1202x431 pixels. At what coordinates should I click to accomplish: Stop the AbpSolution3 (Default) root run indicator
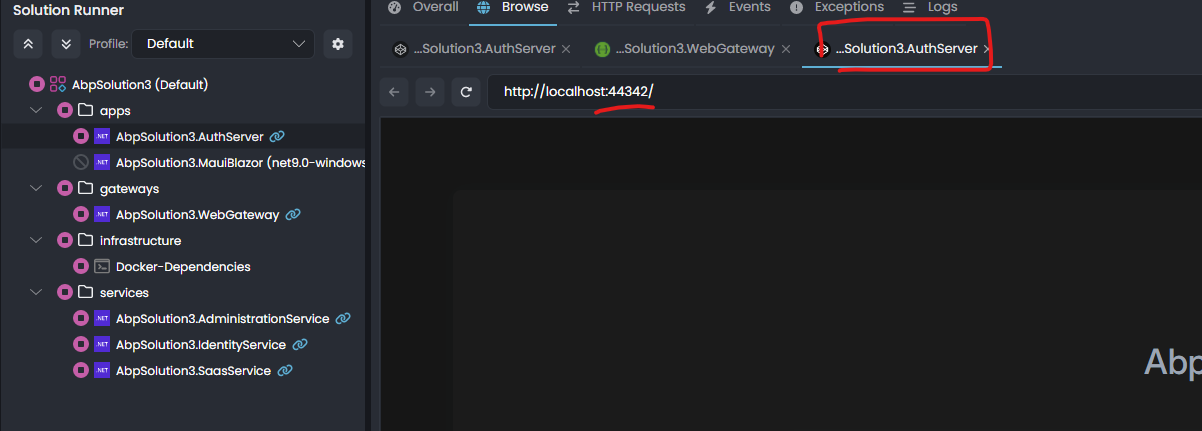[x=37, y=84]
